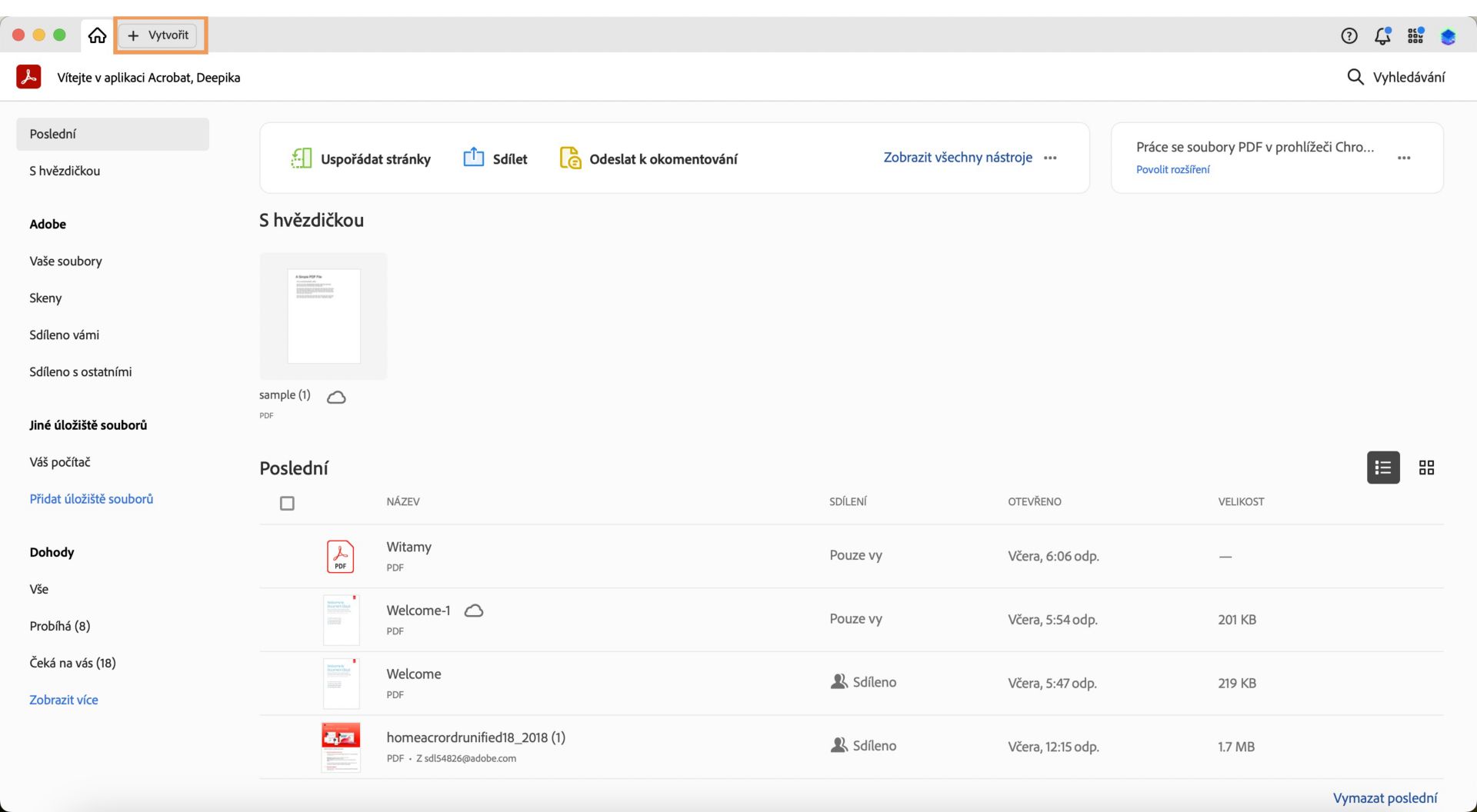Open the Witamy file name
The image size is (1477, 812).
[x=408, y=547]
